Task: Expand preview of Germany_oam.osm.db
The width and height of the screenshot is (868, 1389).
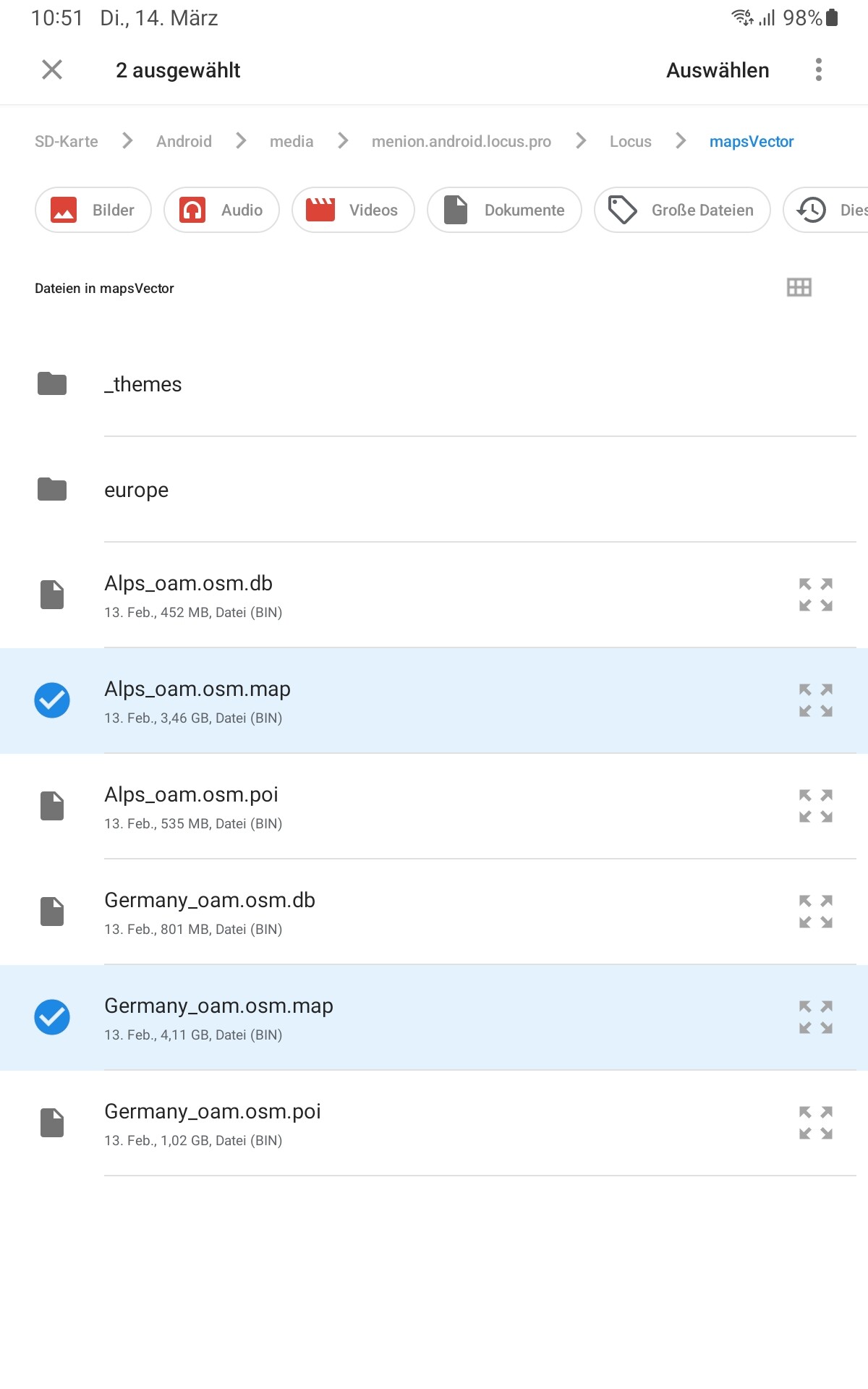Action: (x=815, y=912)
